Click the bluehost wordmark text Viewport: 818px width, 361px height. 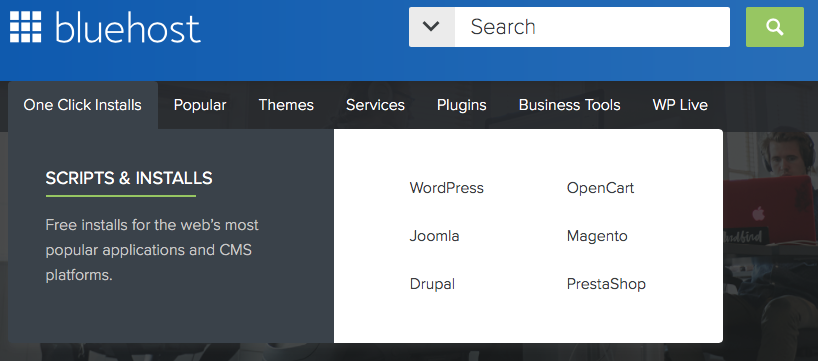(128, 28)
